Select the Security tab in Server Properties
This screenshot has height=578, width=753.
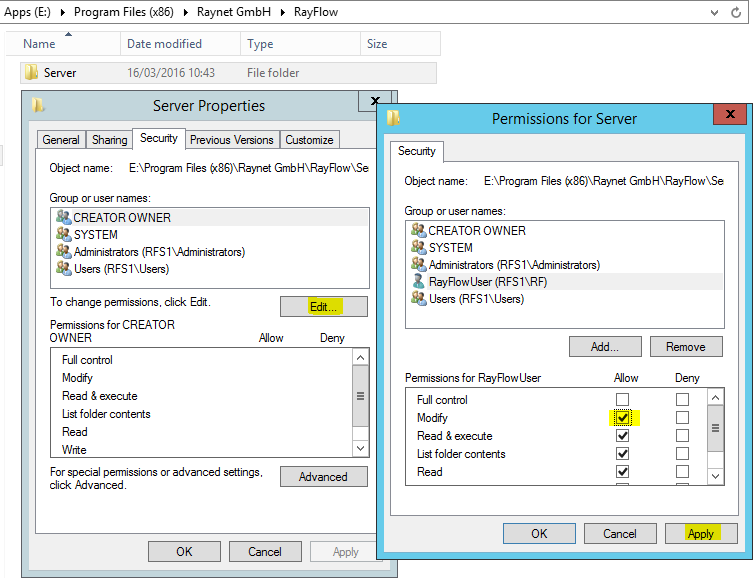[x=159, y=138]
